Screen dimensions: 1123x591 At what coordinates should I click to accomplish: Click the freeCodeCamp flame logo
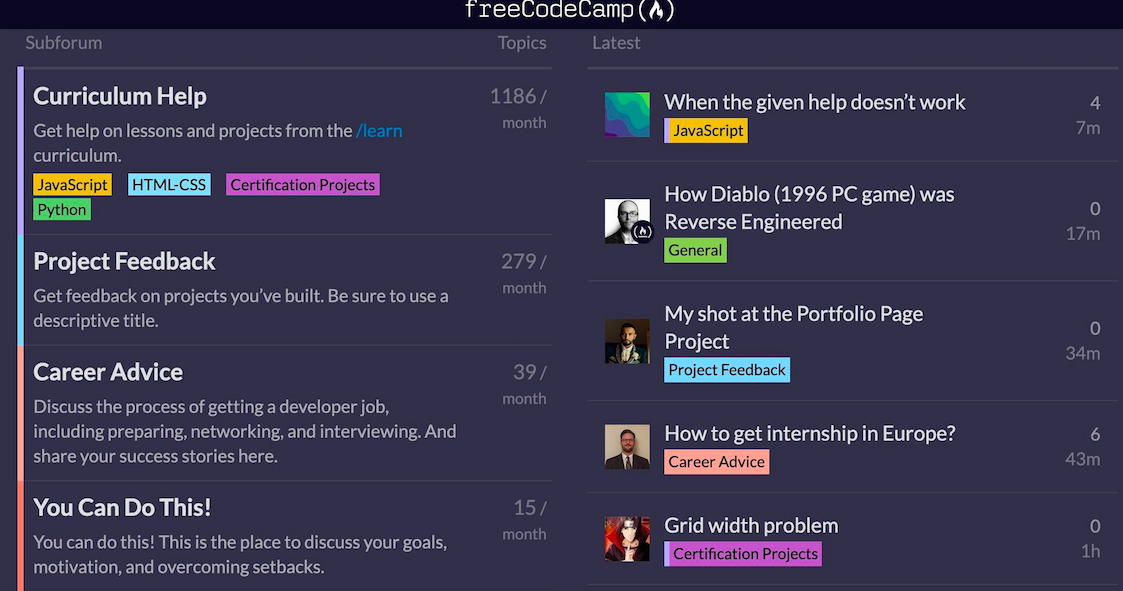(x=569, y=10)
